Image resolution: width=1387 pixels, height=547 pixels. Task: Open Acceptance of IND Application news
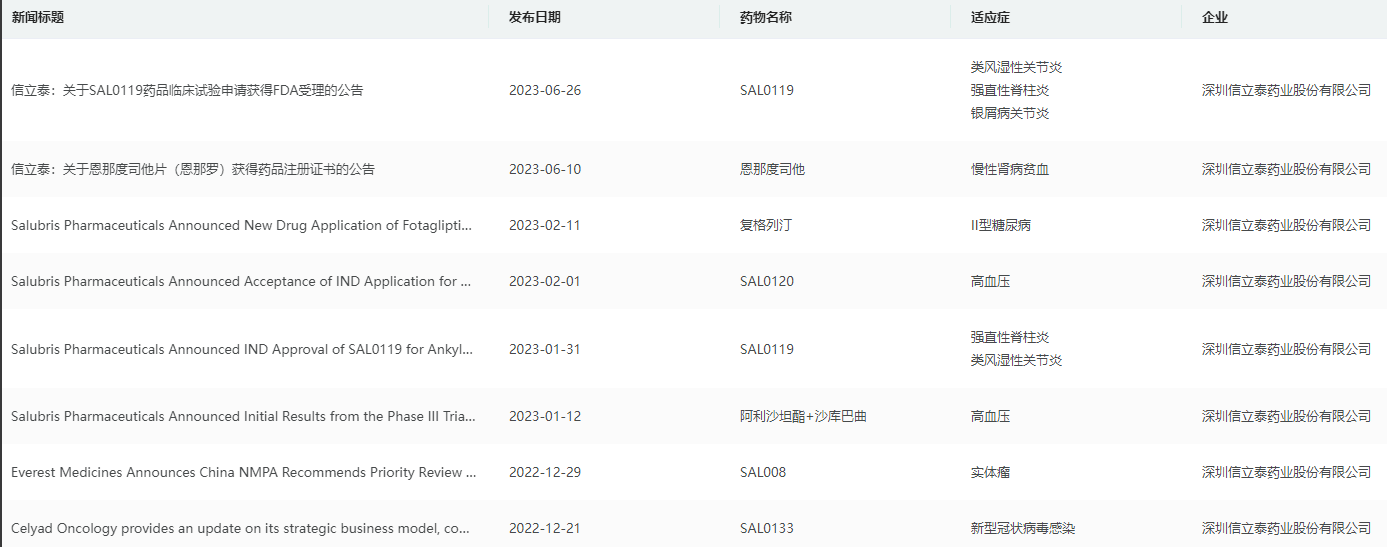coord(241,281)
